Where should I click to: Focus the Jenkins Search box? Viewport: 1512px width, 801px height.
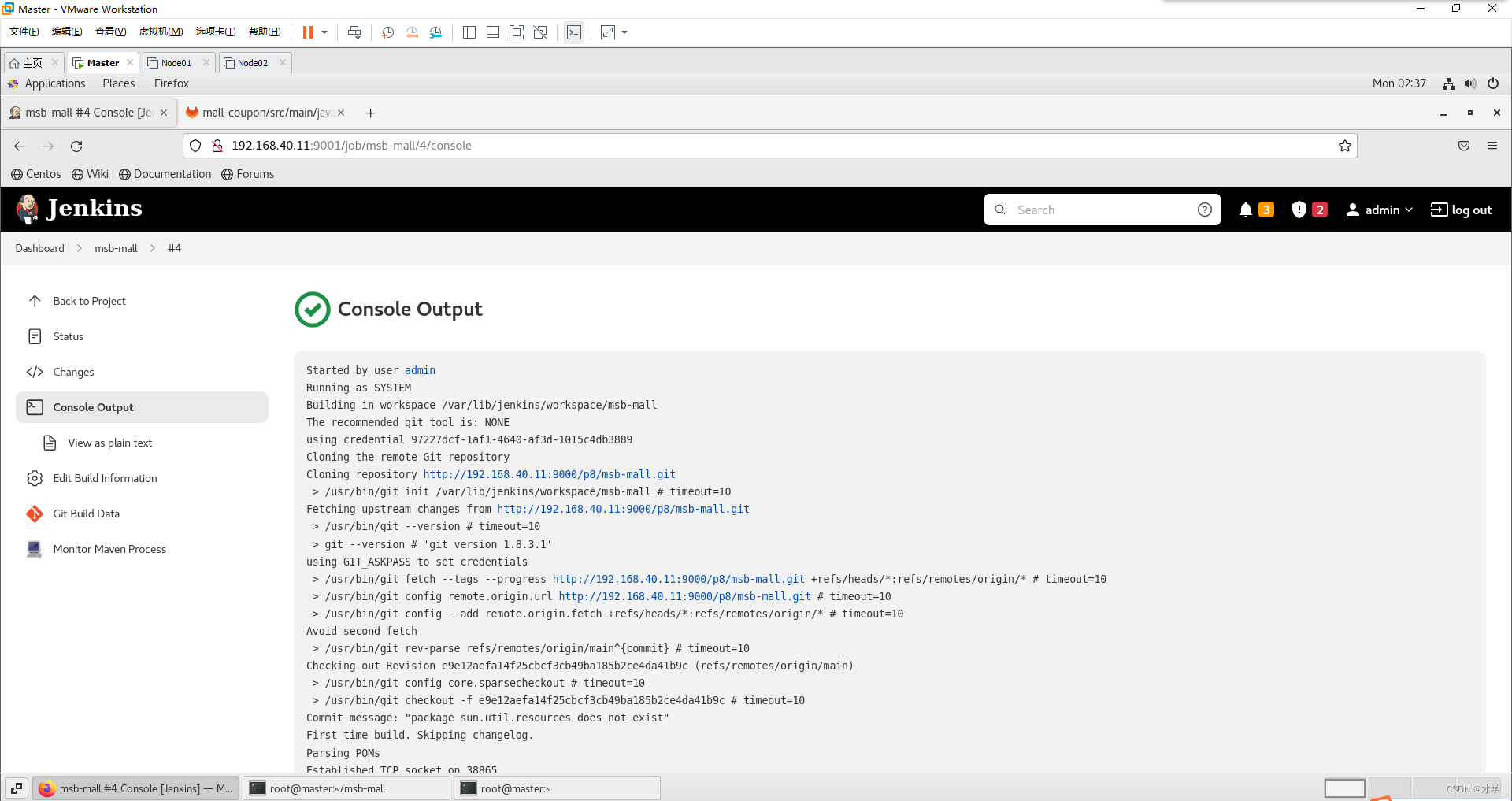click(x=1102, y=210)
